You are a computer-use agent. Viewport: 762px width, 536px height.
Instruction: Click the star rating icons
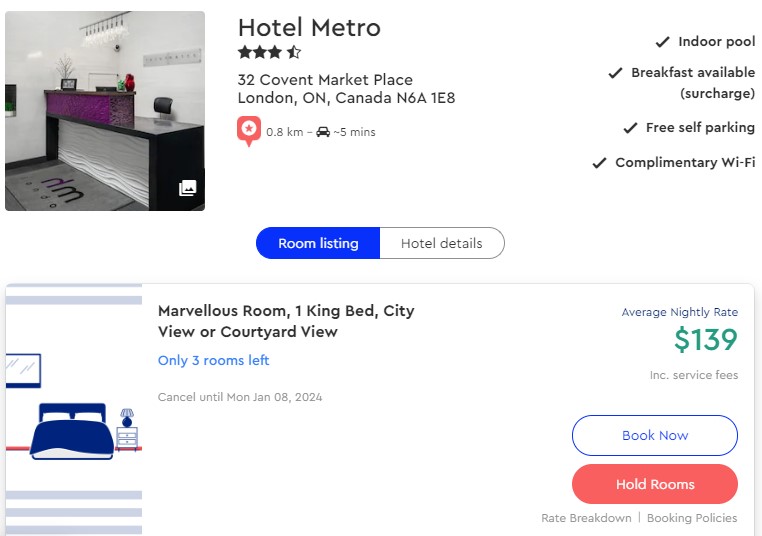[269, 52]
